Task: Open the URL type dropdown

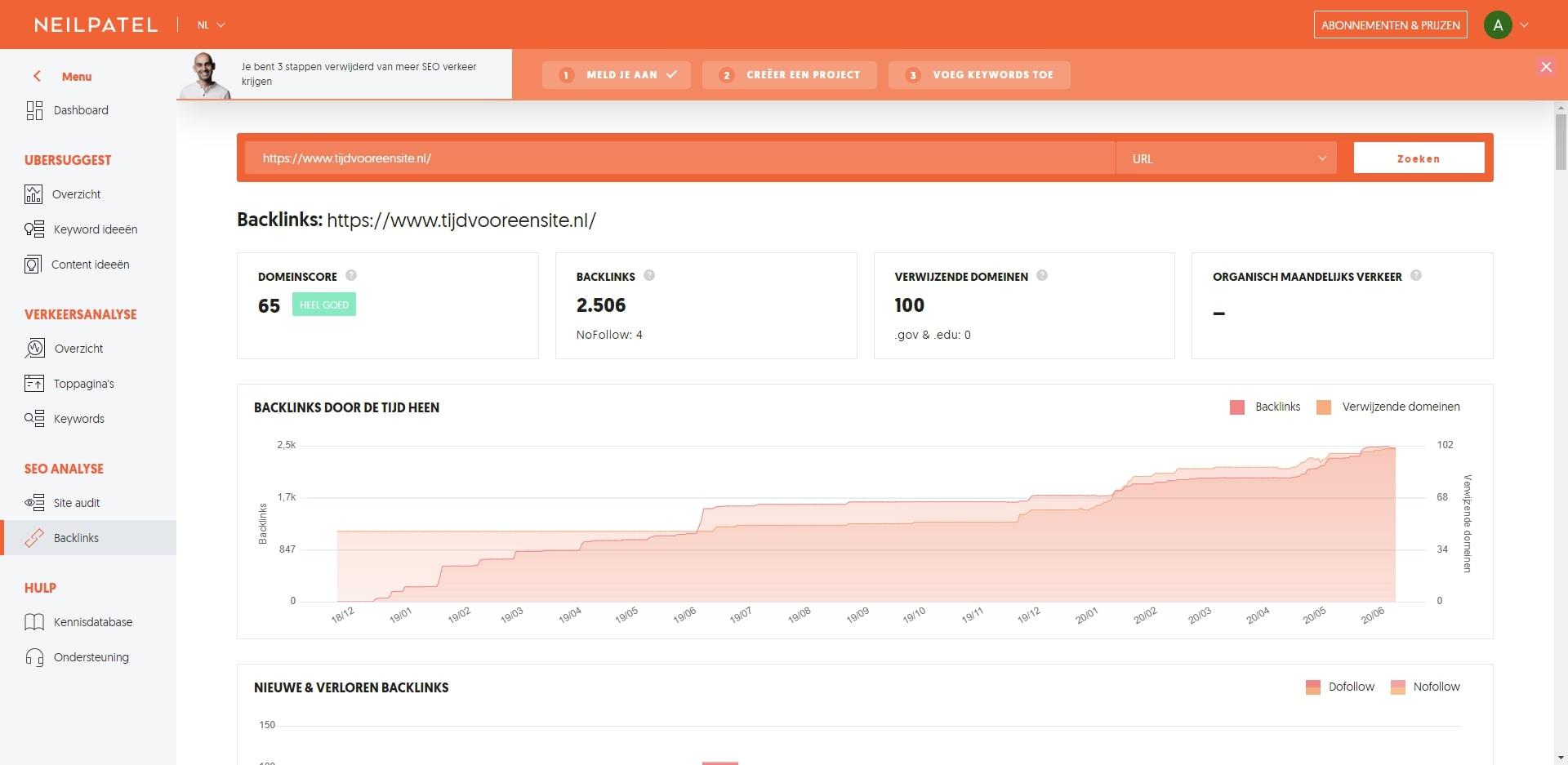Action: click(x=1227, y=158)
